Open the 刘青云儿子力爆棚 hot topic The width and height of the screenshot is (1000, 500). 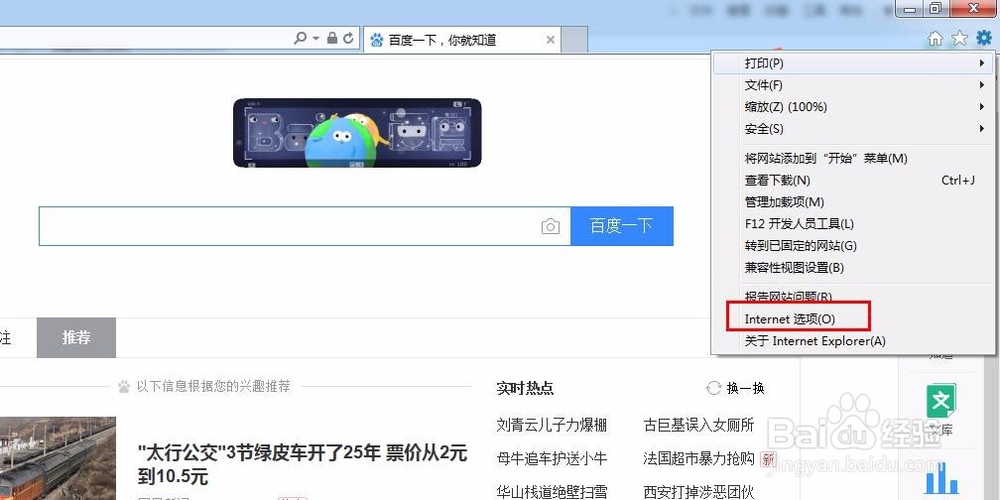(552, 425)
